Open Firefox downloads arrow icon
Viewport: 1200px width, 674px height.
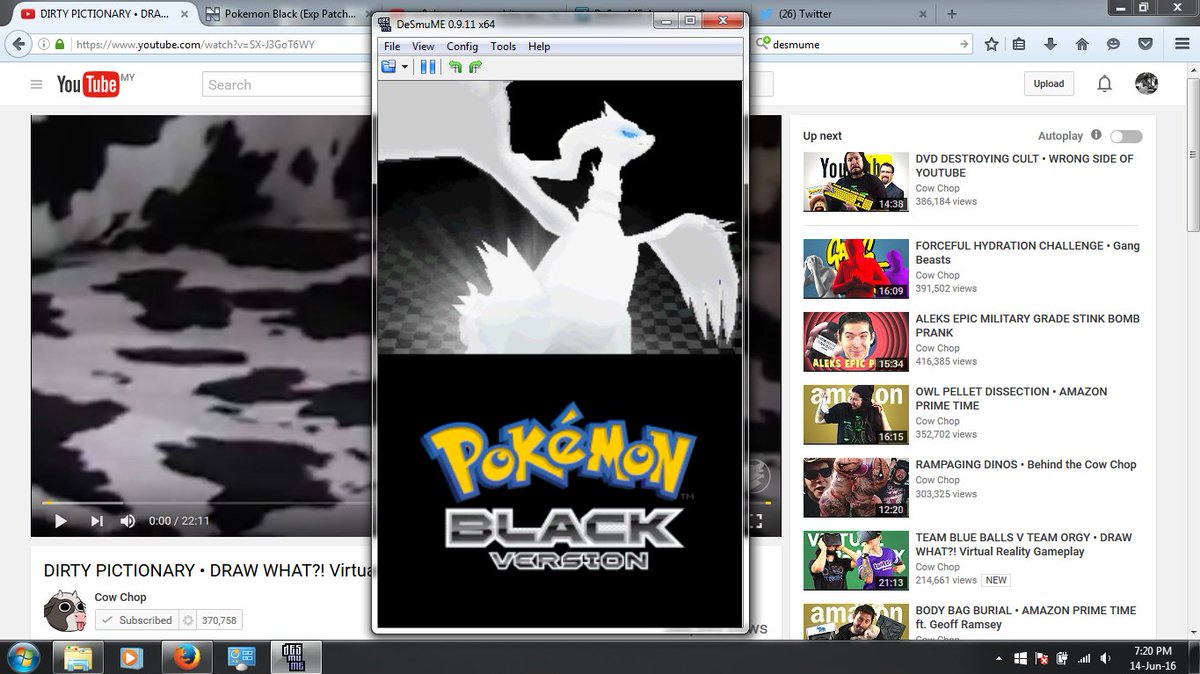[x=1051, y=44]
